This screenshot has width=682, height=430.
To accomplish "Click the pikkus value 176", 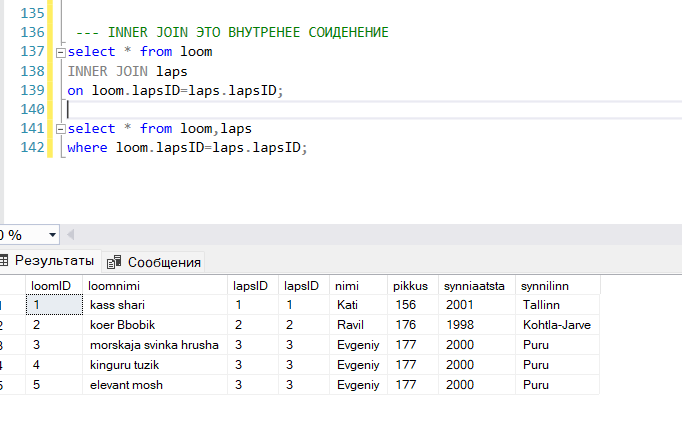I will 412,325.
